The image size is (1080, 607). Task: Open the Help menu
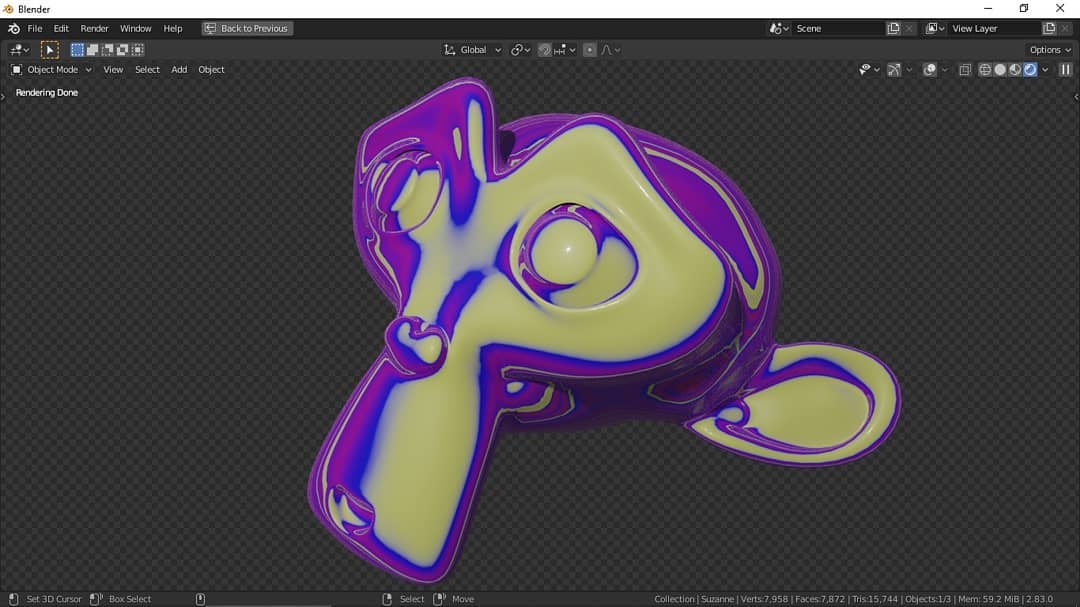pos(173,29)
